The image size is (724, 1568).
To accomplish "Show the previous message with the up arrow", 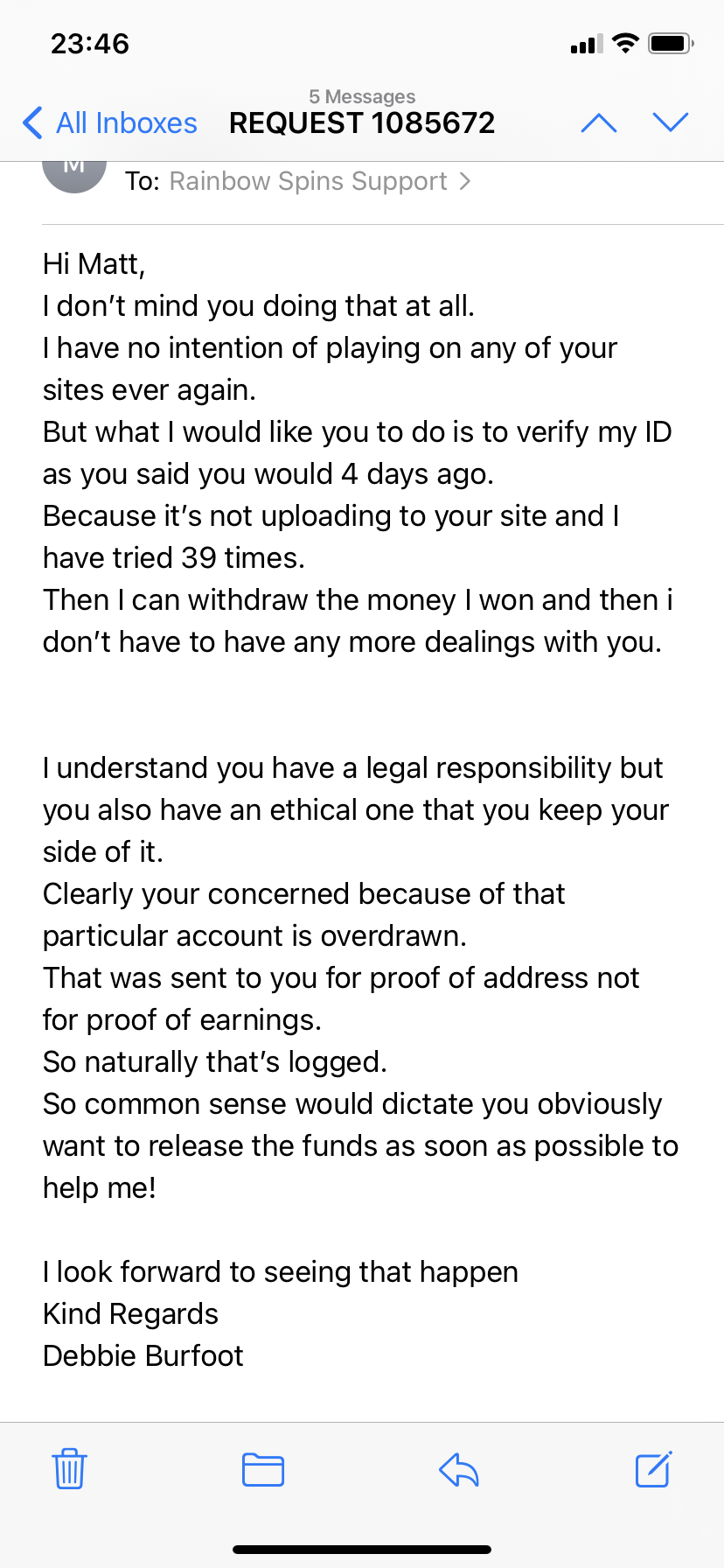I will pos(599,123).
